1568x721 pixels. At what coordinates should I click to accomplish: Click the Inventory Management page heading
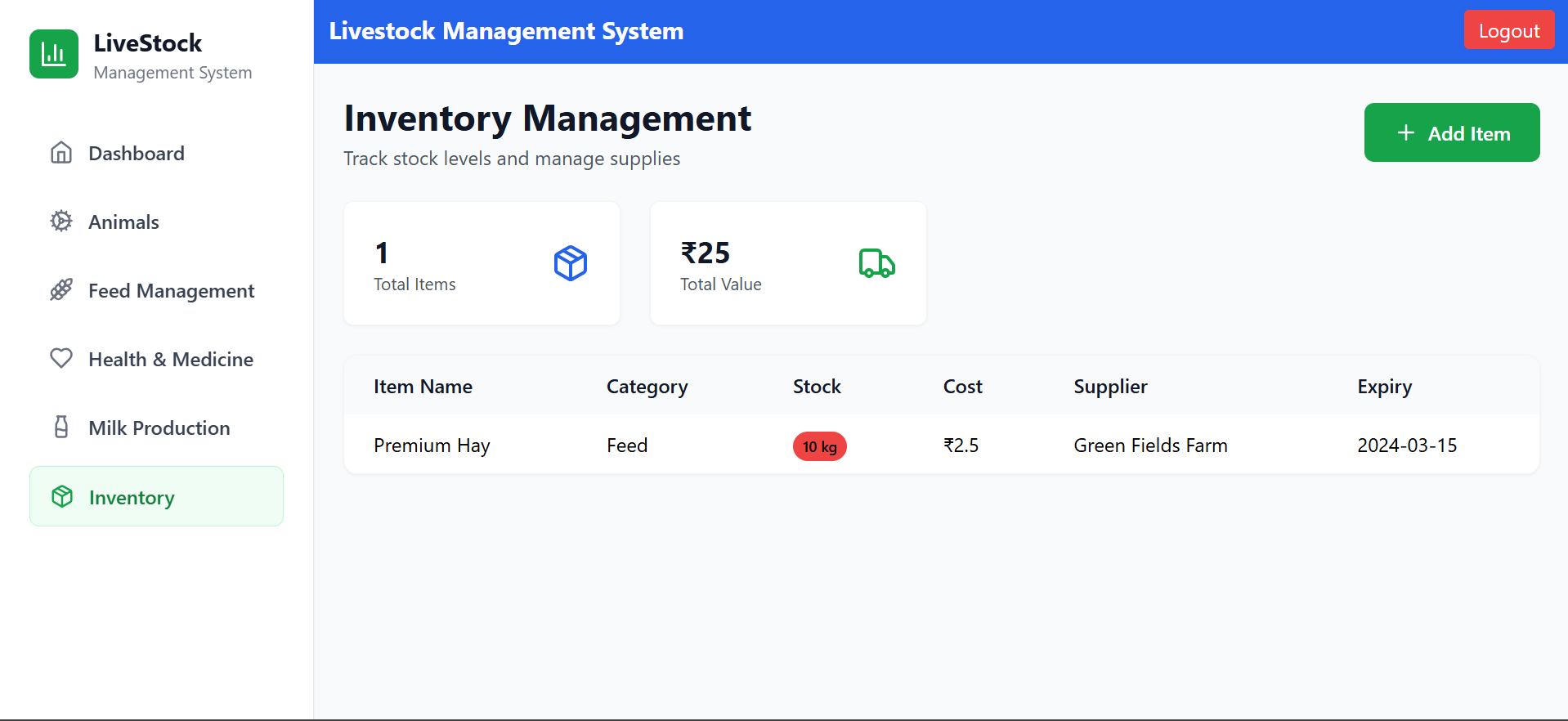coord(547,119)
